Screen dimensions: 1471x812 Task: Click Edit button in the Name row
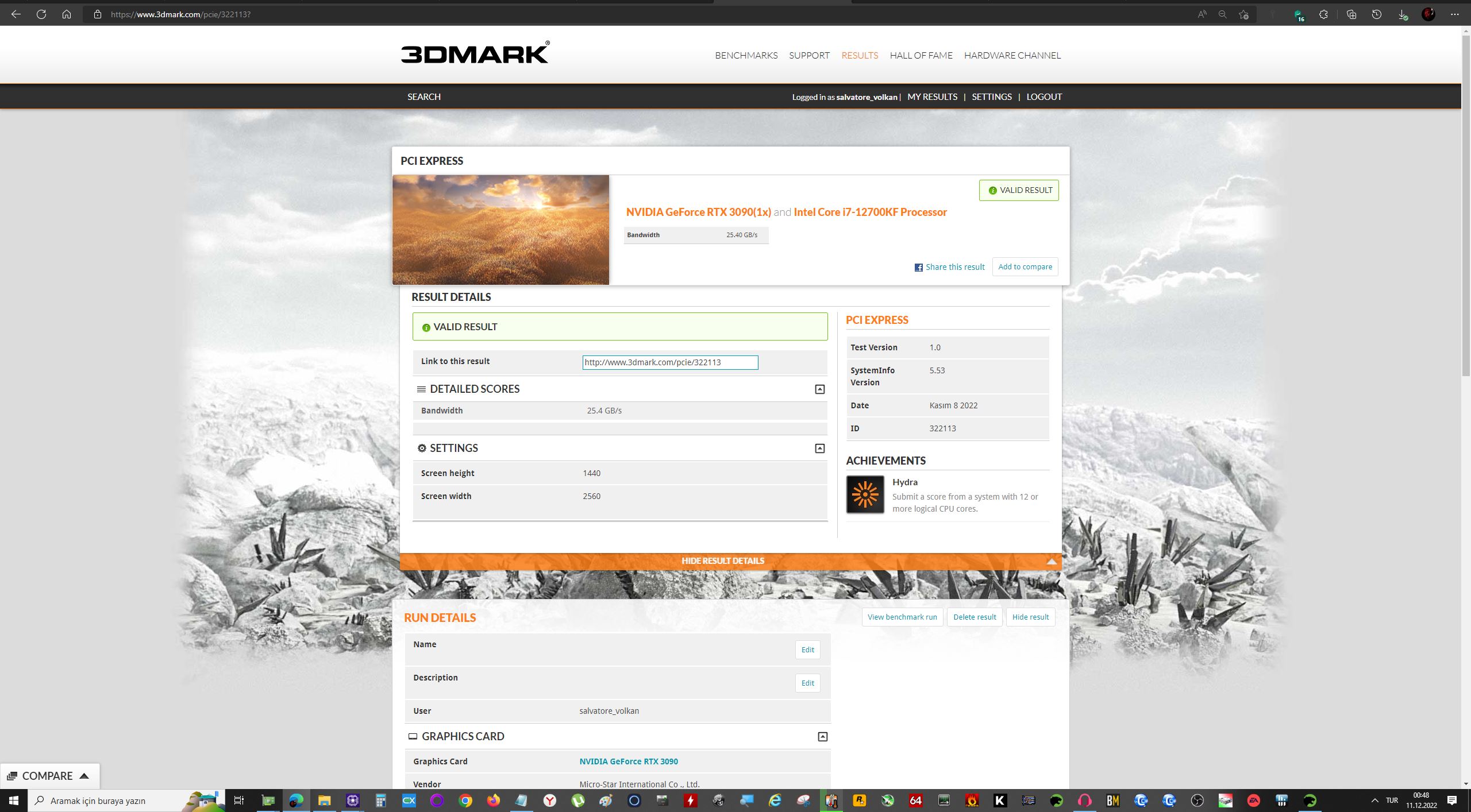[x=807, y=650]
